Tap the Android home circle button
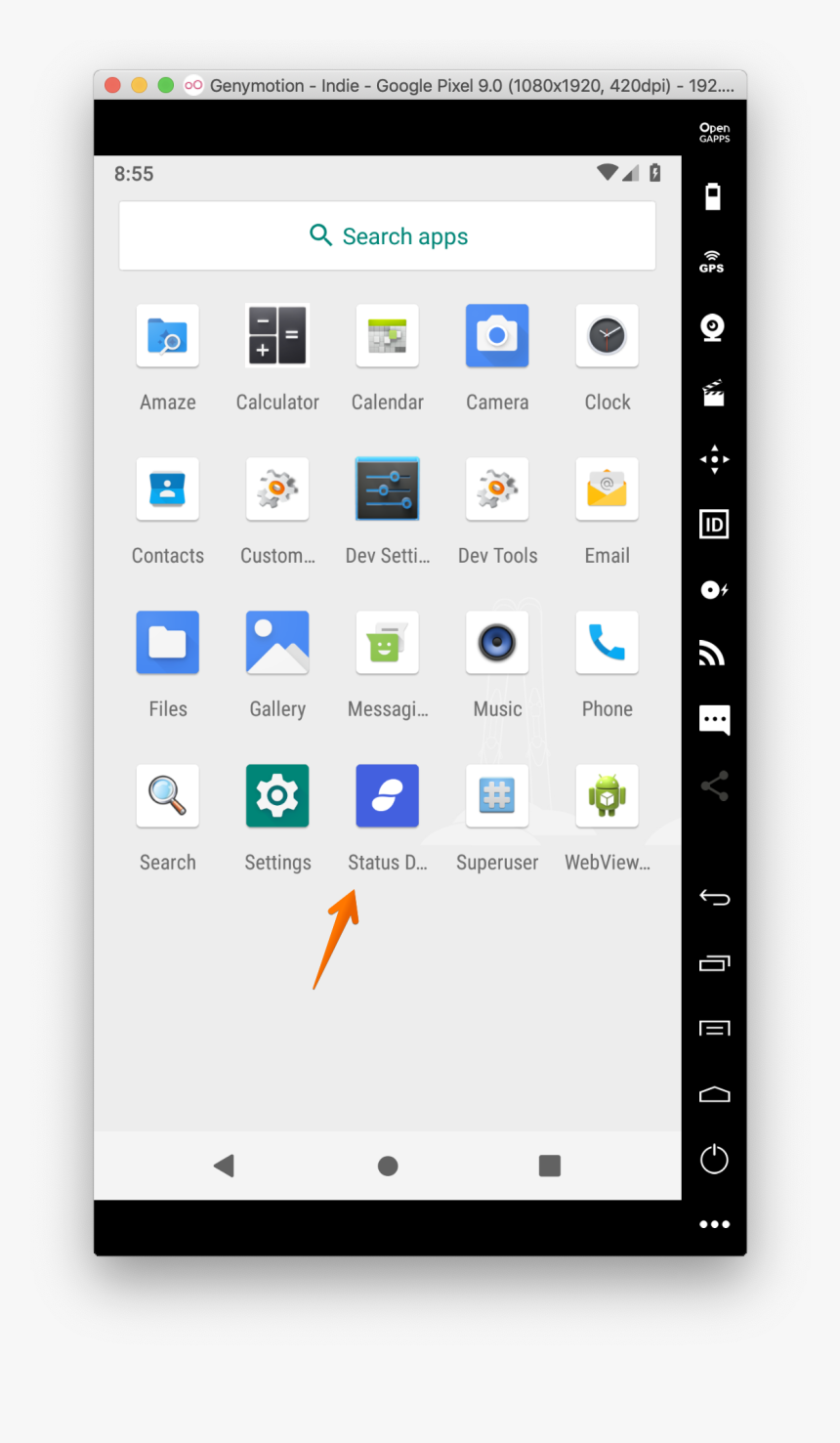 point(388,1166)
